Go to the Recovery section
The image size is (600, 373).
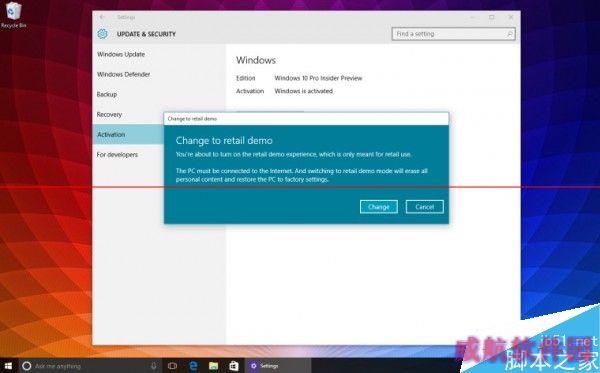(109, 114)
